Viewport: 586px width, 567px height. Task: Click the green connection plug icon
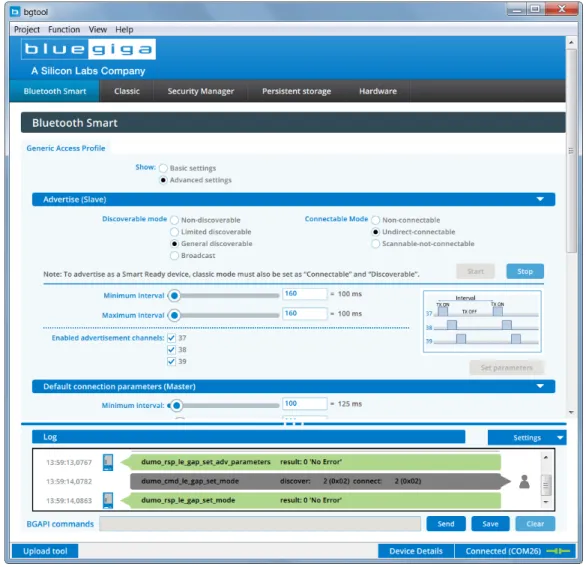pyautogui.click(x=558, y=551)
